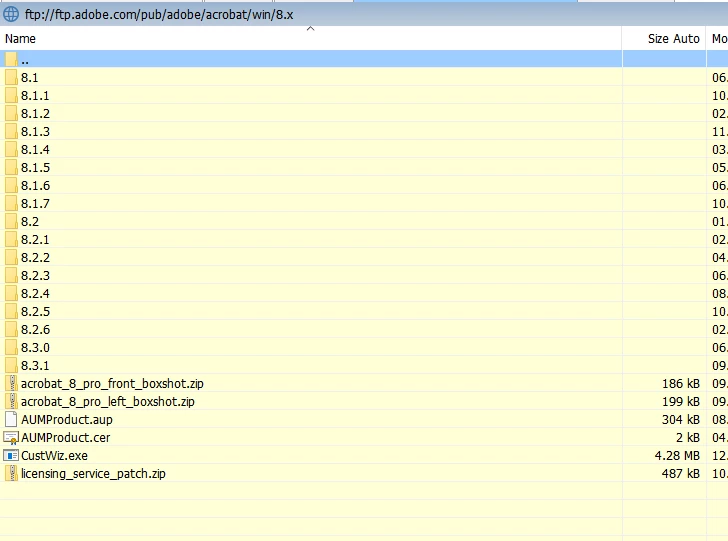The image size is (728, 541).
Task: Select file name licensing_service_patch.zip
Action: point(93,474)
